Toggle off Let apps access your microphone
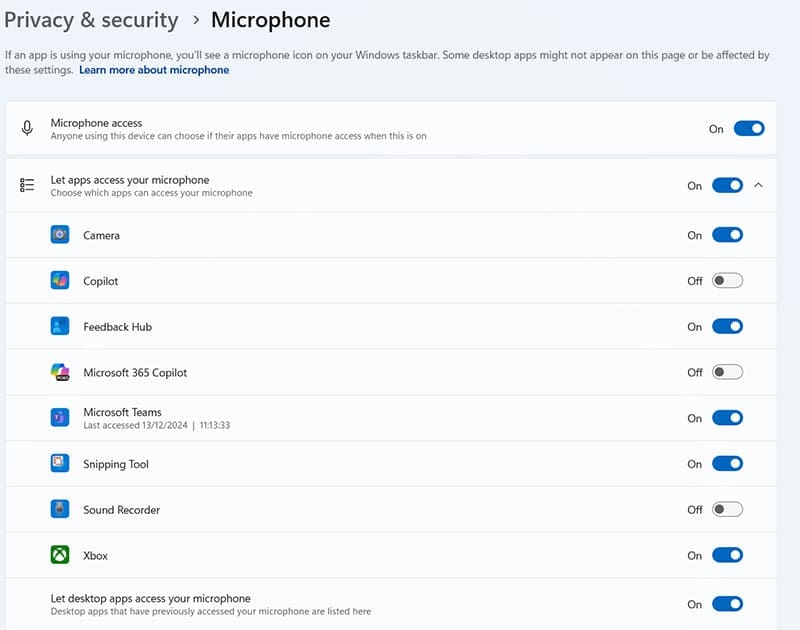 (727, 185)
